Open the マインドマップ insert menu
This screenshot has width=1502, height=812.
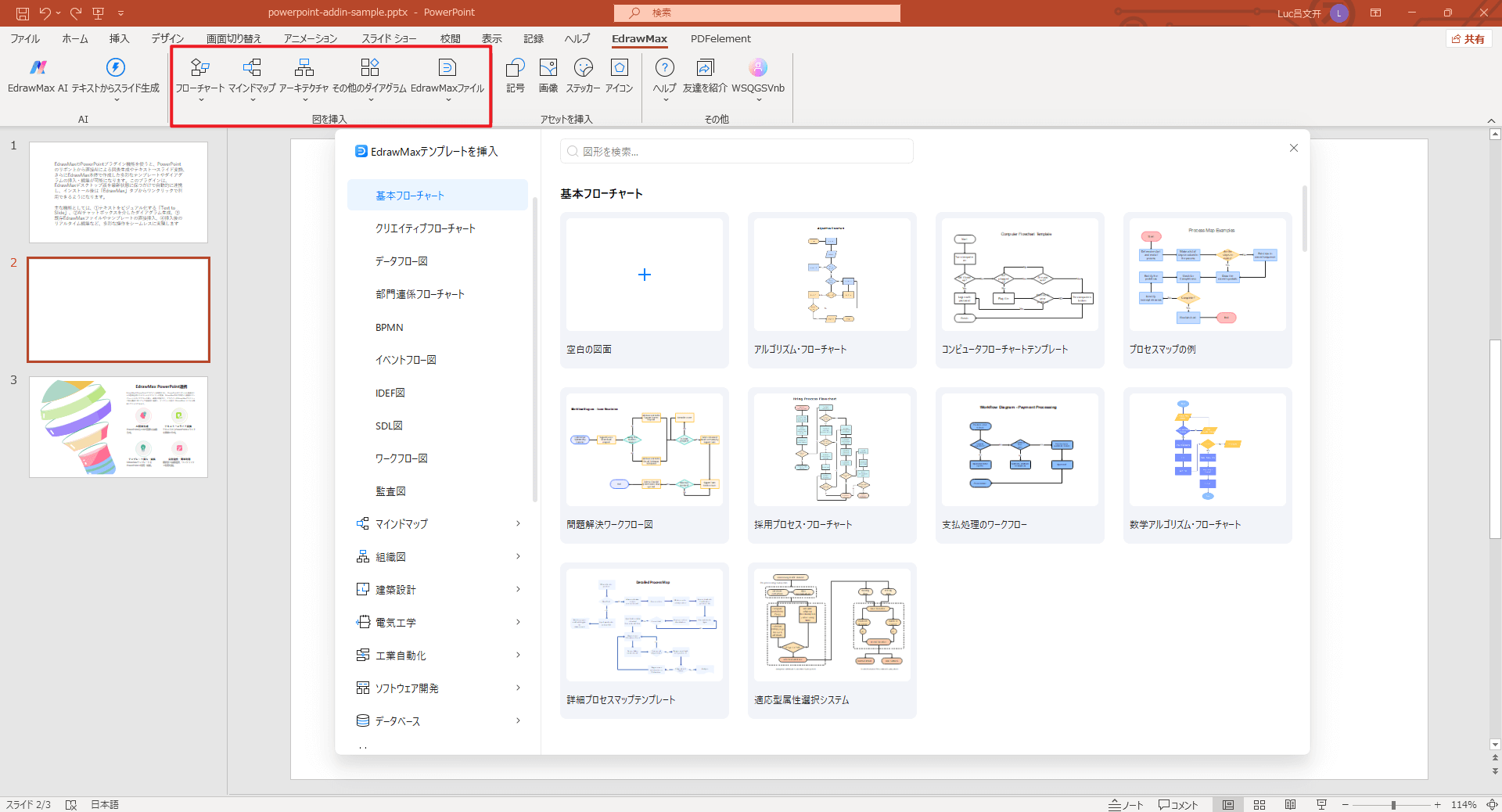point(252,78)
